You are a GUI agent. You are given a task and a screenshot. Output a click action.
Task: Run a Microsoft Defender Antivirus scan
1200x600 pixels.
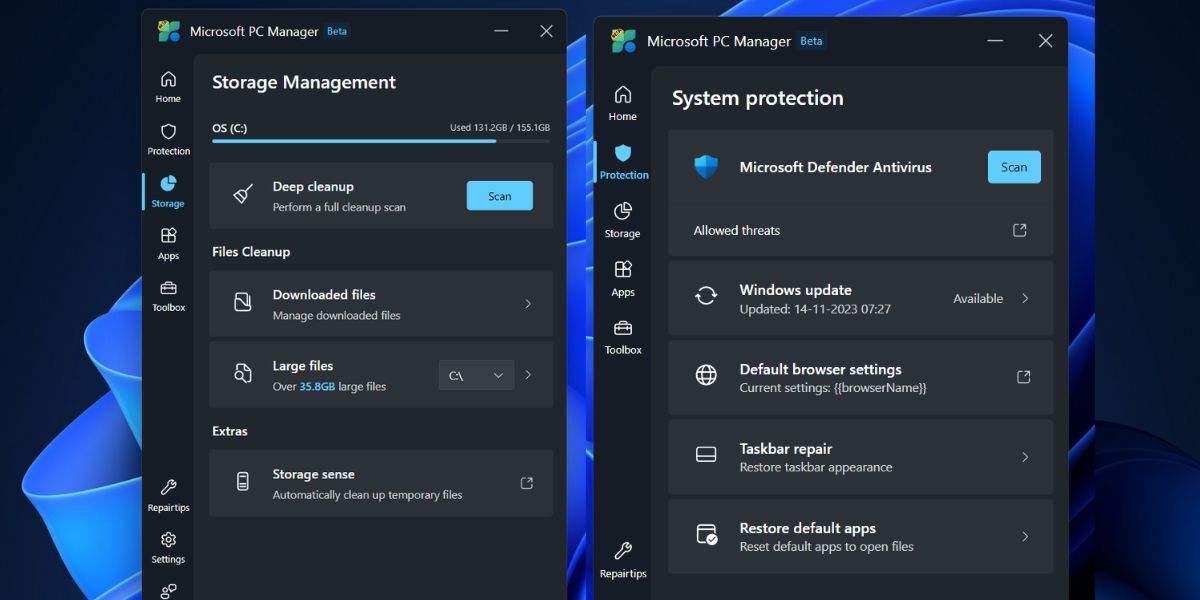click(x=1013, y=166)
